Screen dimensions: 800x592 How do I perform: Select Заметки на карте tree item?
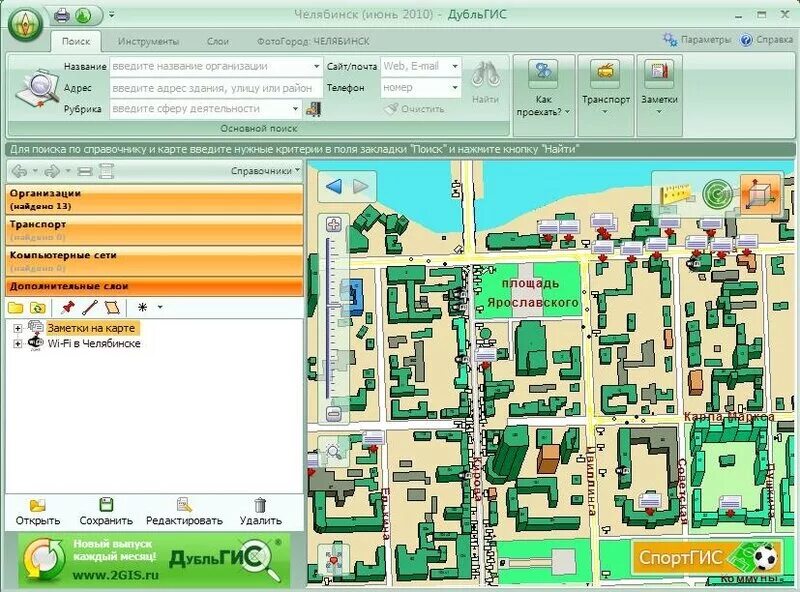(91, 328)
